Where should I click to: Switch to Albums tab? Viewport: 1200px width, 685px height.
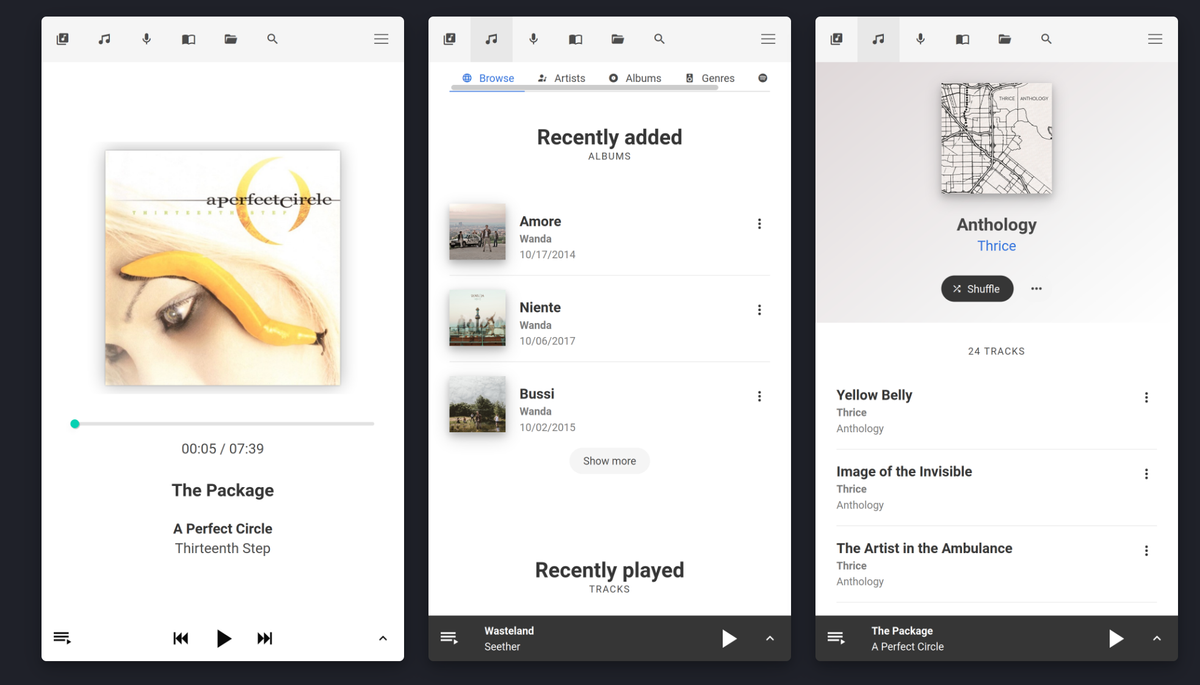tap(635, 78)
